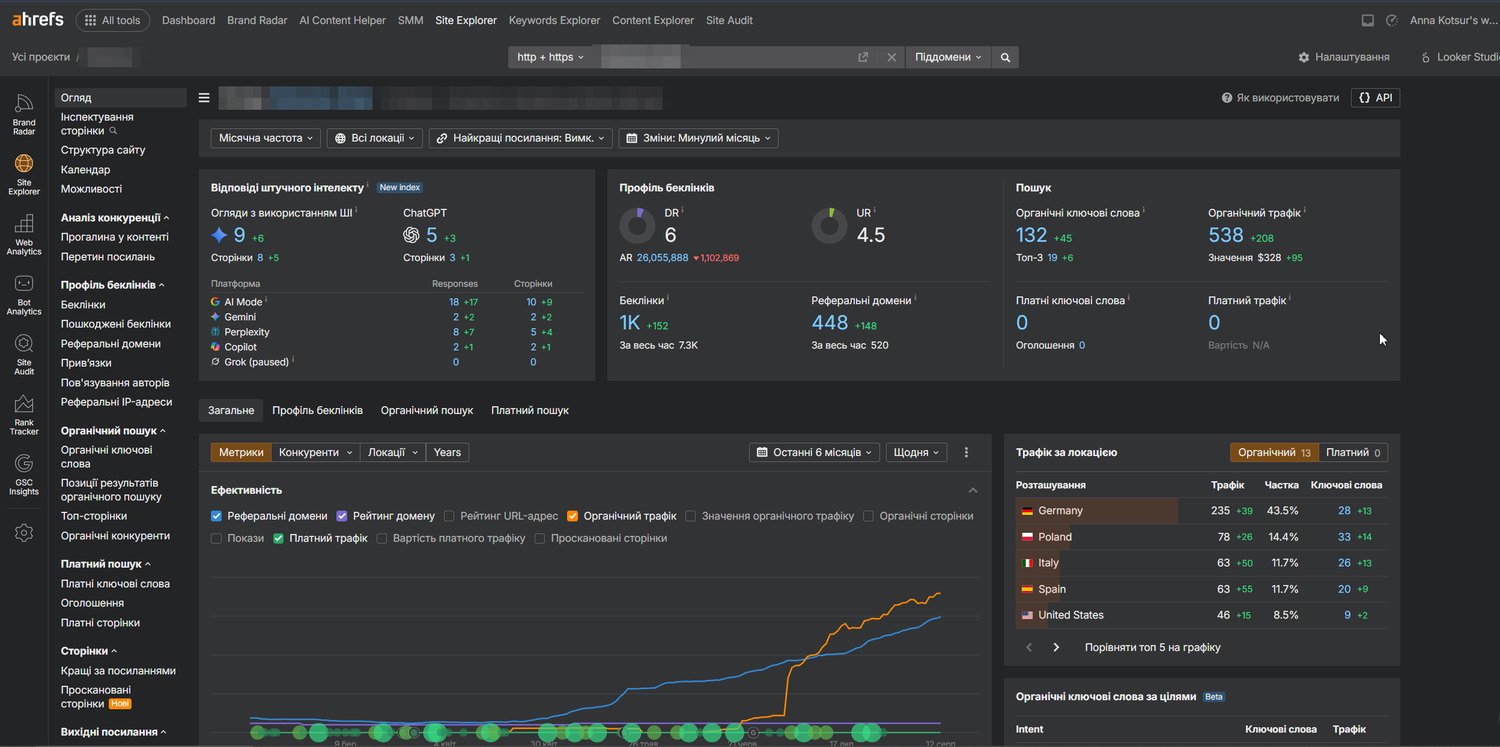Switch to the Профіль беклінків tab
Screen dimensions: 1500x747
point(318,410)
